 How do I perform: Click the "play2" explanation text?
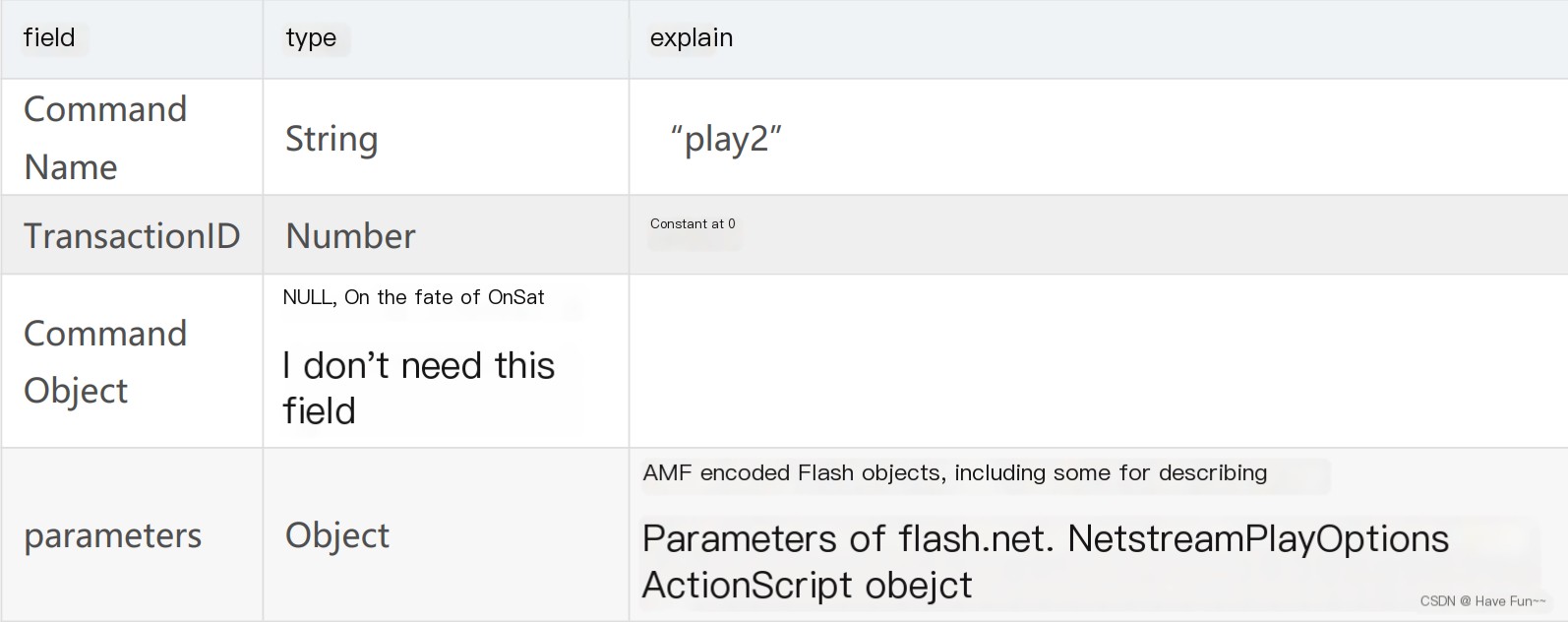726,139
